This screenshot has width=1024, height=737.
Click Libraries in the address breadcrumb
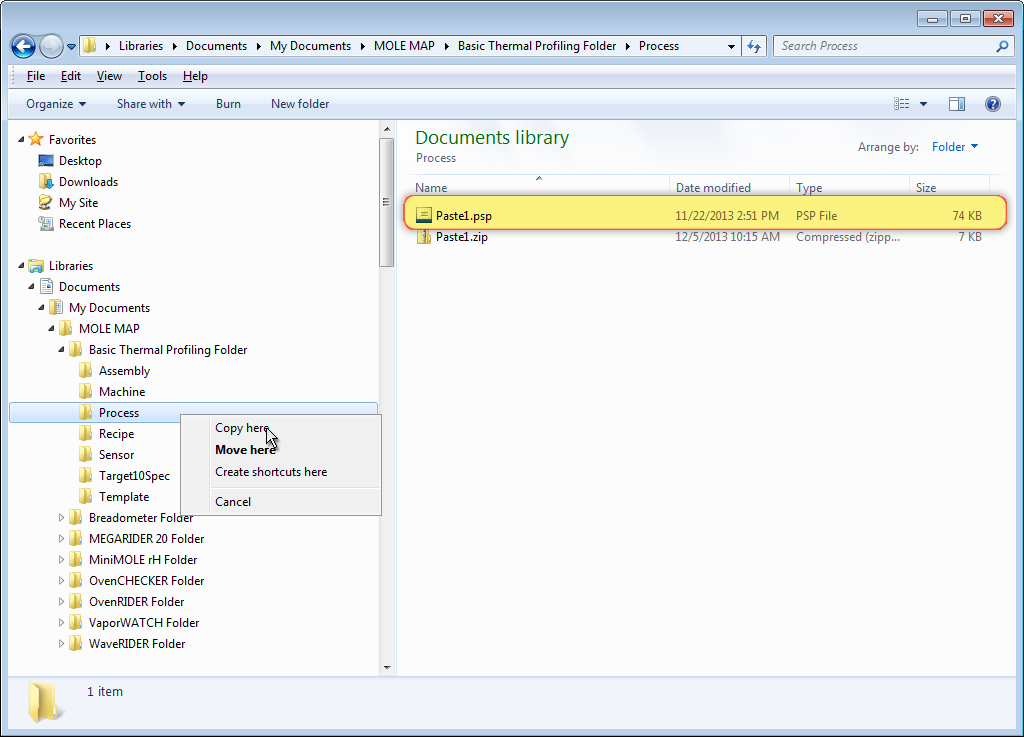pos(141,46)
